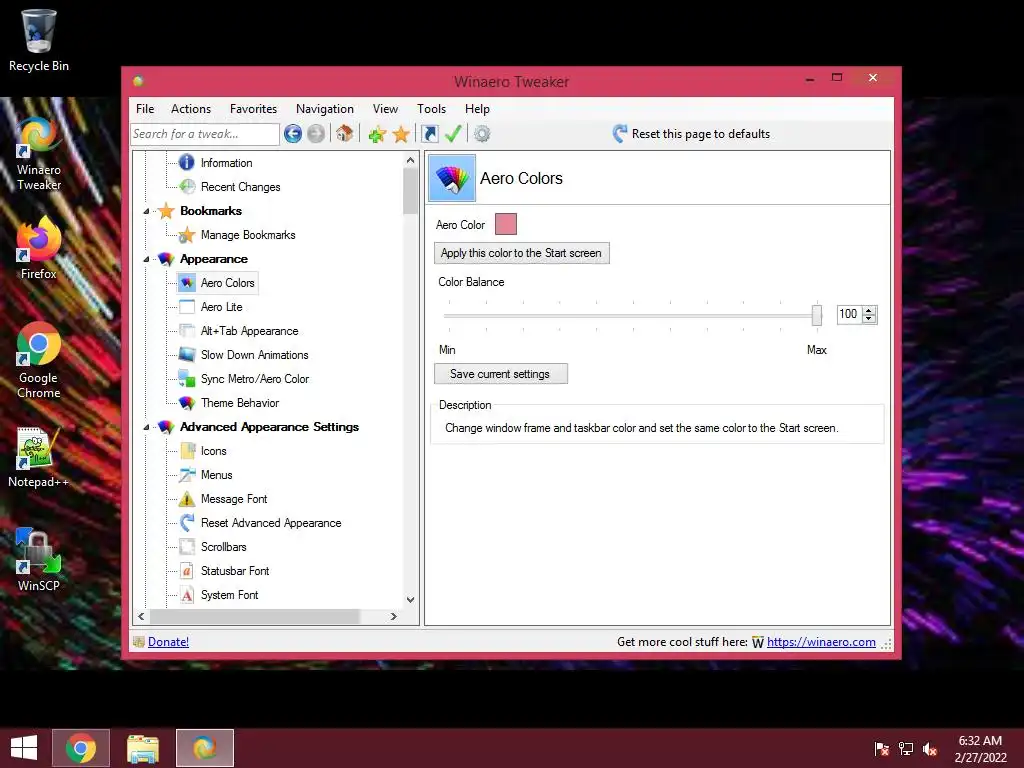The image size is (1024, 768).
Task: Click the Color Balance slider thumb
Action: [816, 315]
